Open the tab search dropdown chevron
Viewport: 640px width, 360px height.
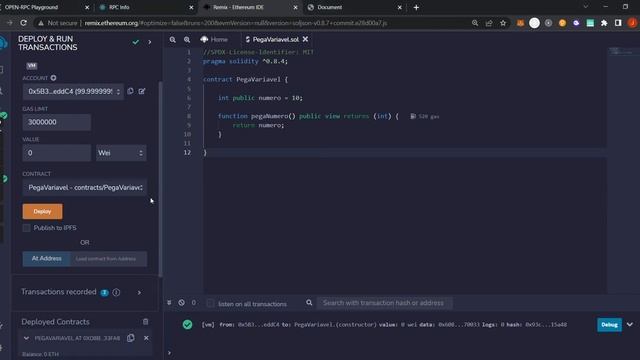(x=586, y=7)
